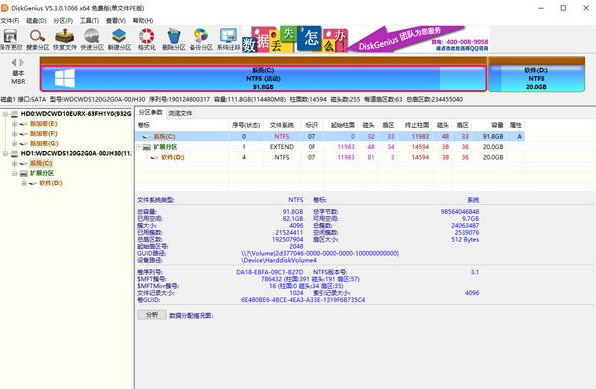The image size is (596, 389).
Task: Expand the 新加卷(E:) tree node
Action: pos(14,124)
